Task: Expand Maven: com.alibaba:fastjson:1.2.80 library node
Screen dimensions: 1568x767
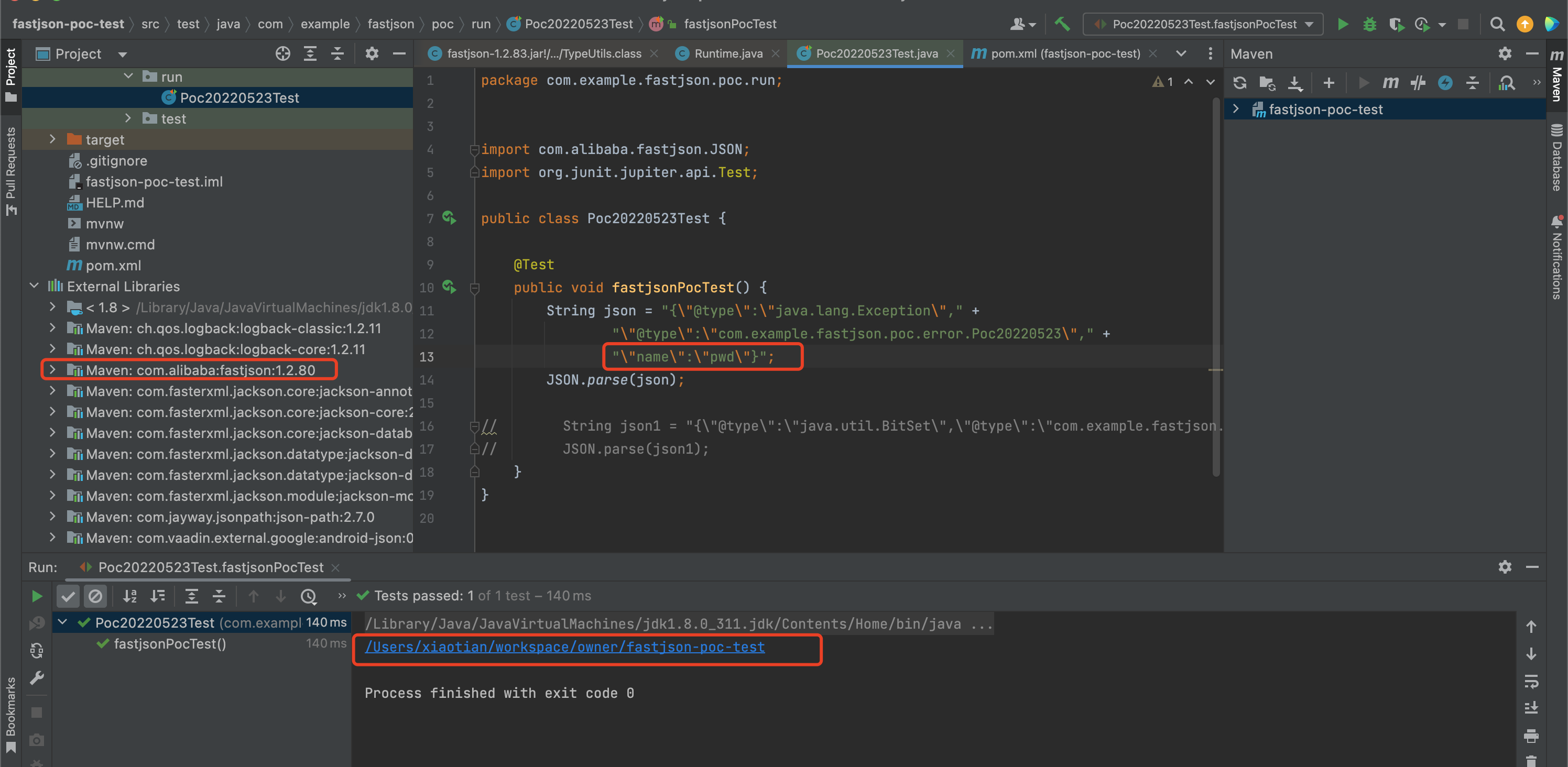Action: (x=52, y=369)
